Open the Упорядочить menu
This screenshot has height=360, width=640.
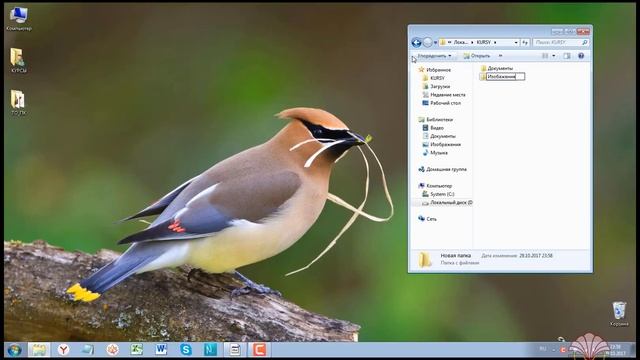coord(434,56)
